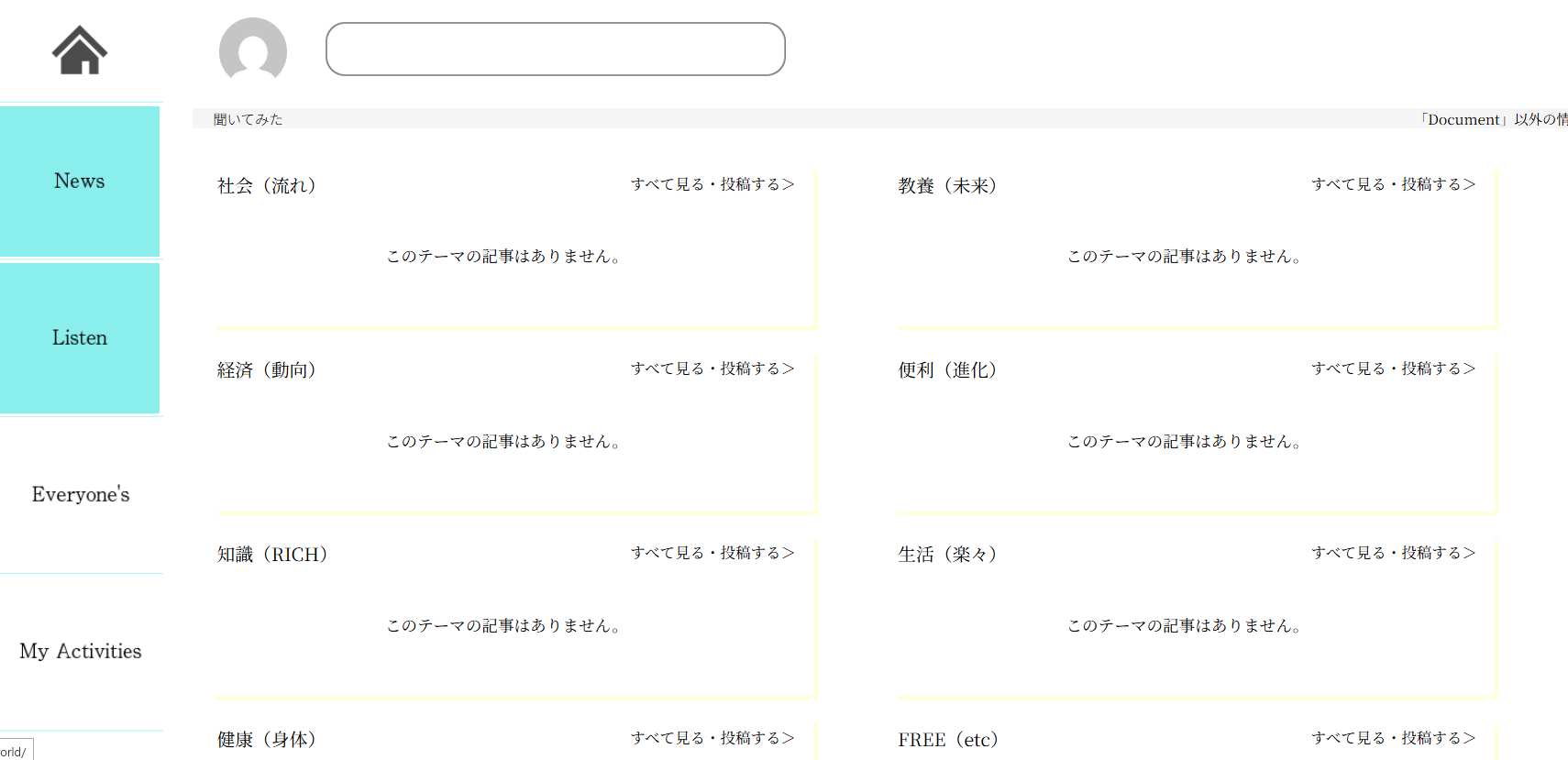Open すべて見る・投稿する for FREE（etc）
The height and width of the screenshot is (760, 1568).
click(x=1394, y=738)
